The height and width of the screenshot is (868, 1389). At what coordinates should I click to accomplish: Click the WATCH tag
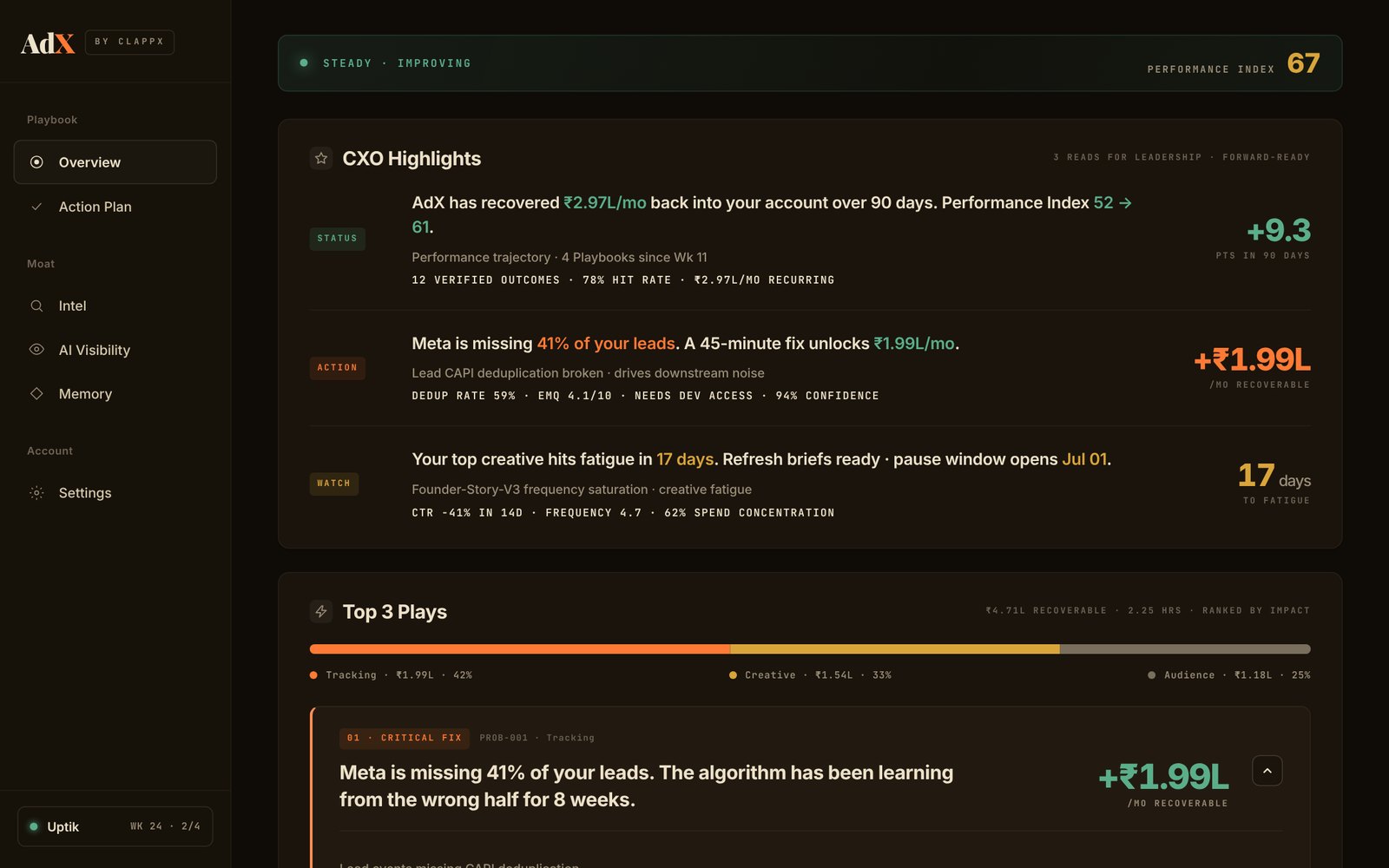point(334,483)
